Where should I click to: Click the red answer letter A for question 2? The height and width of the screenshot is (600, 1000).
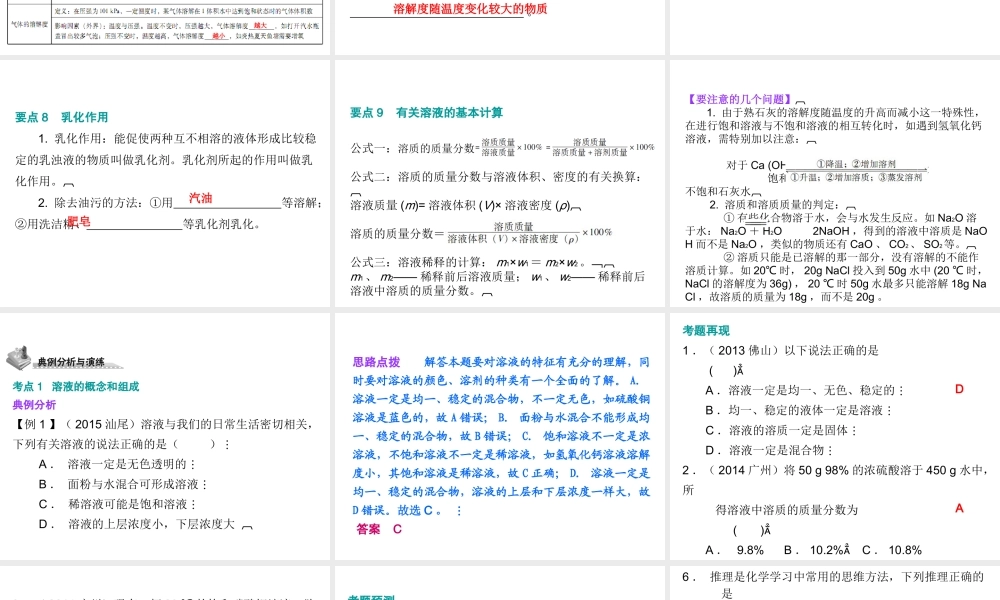[959, 508]
